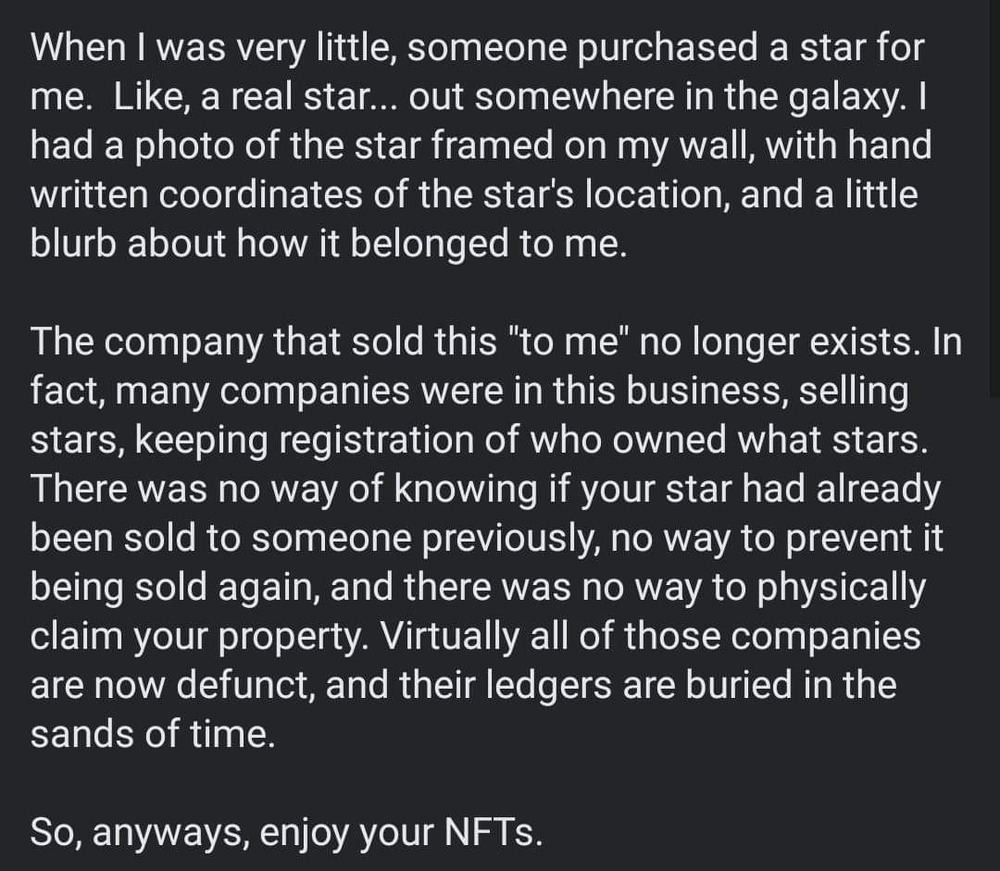Click the phrase "sands of time"

(x=150, y=734)
